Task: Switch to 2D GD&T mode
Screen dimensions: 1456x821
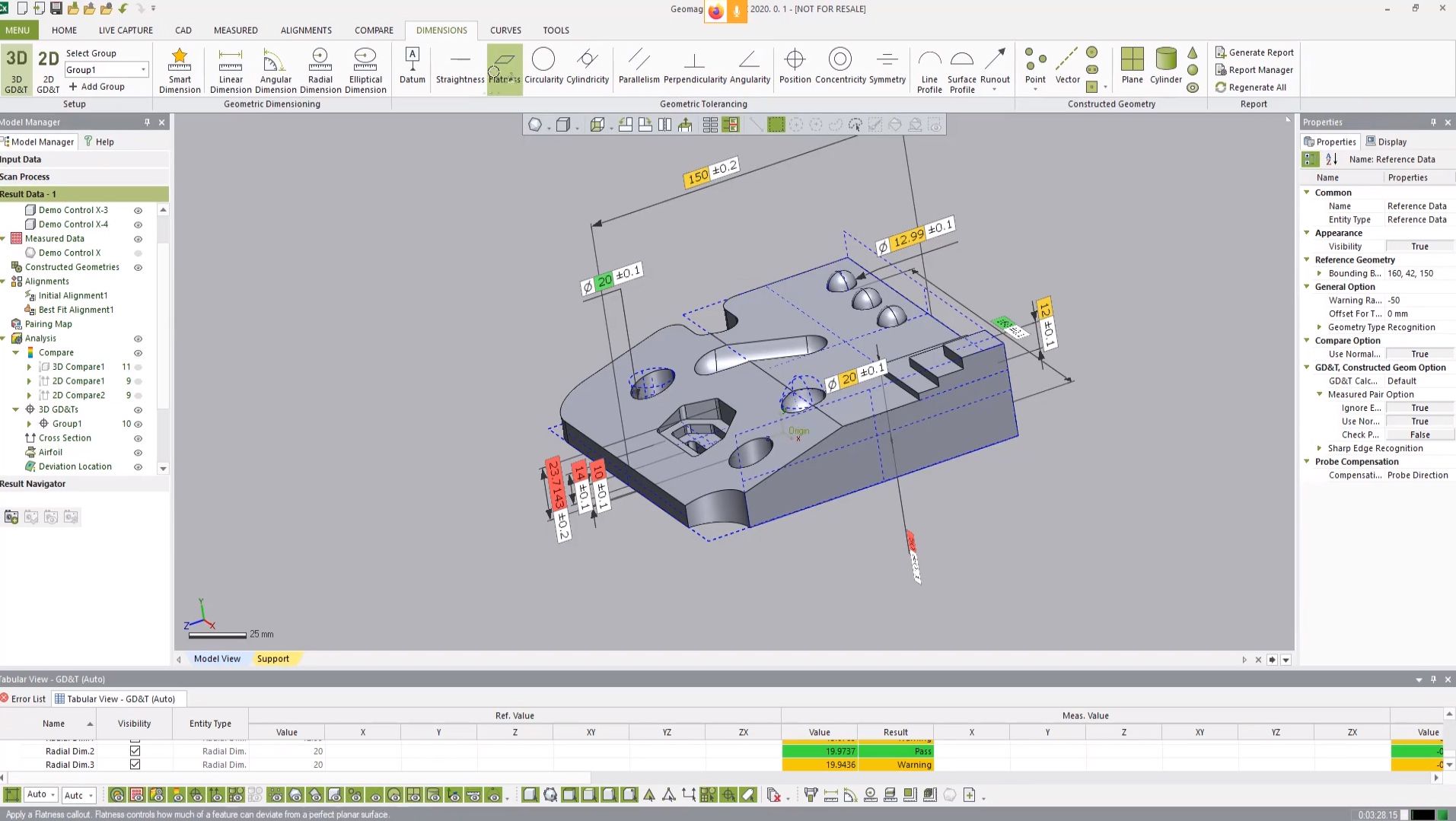Action: point(48,70)
